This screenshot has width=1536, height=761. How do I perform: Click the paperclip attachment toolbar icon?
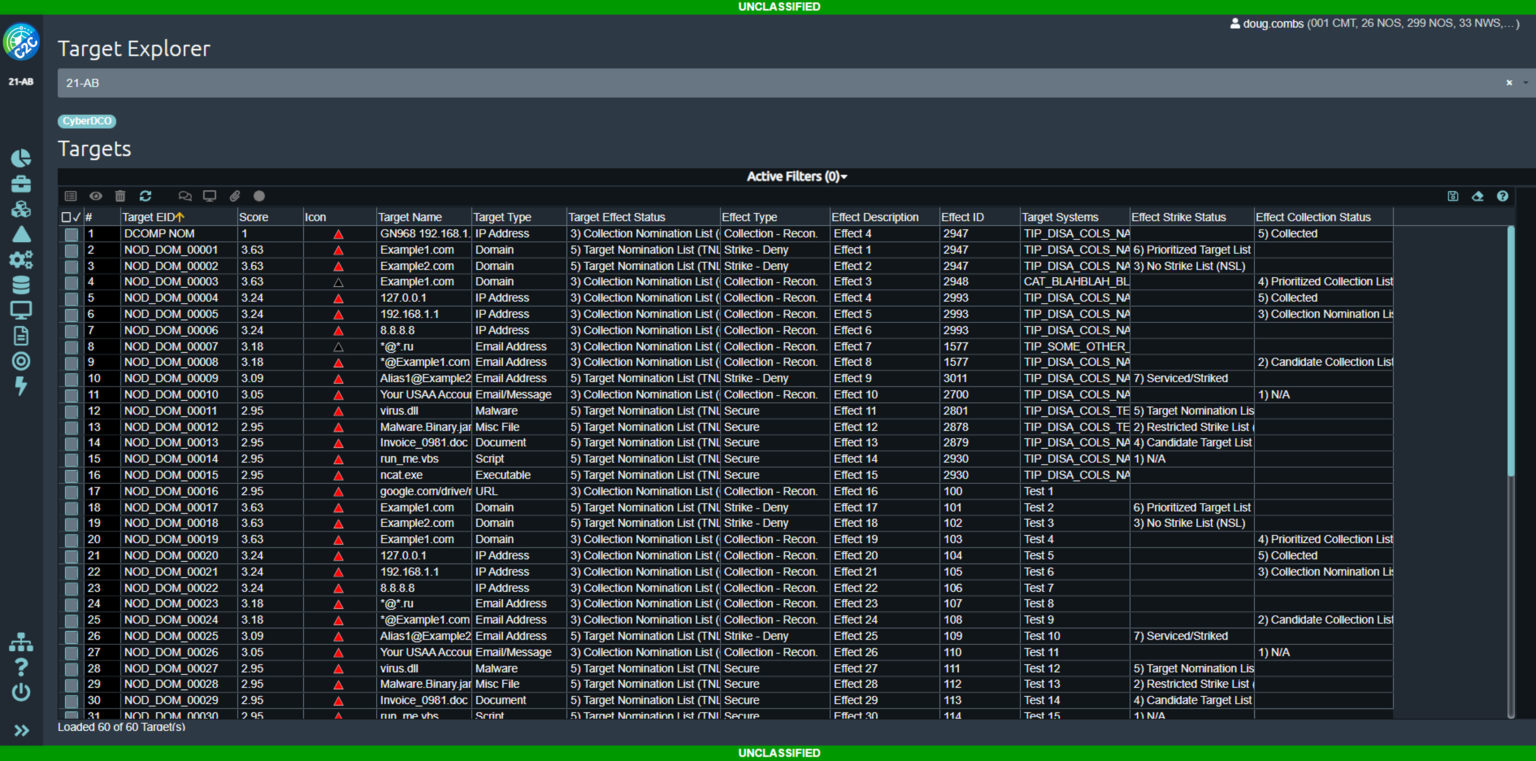(235, 197)
